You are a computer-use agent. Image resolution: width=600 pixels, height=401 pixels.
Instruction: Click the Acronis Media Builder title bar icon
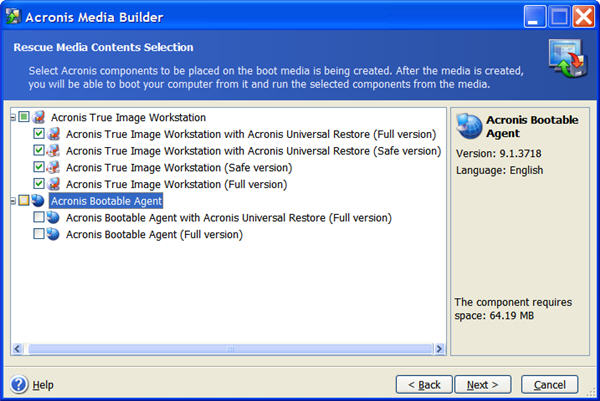[13, 16]
